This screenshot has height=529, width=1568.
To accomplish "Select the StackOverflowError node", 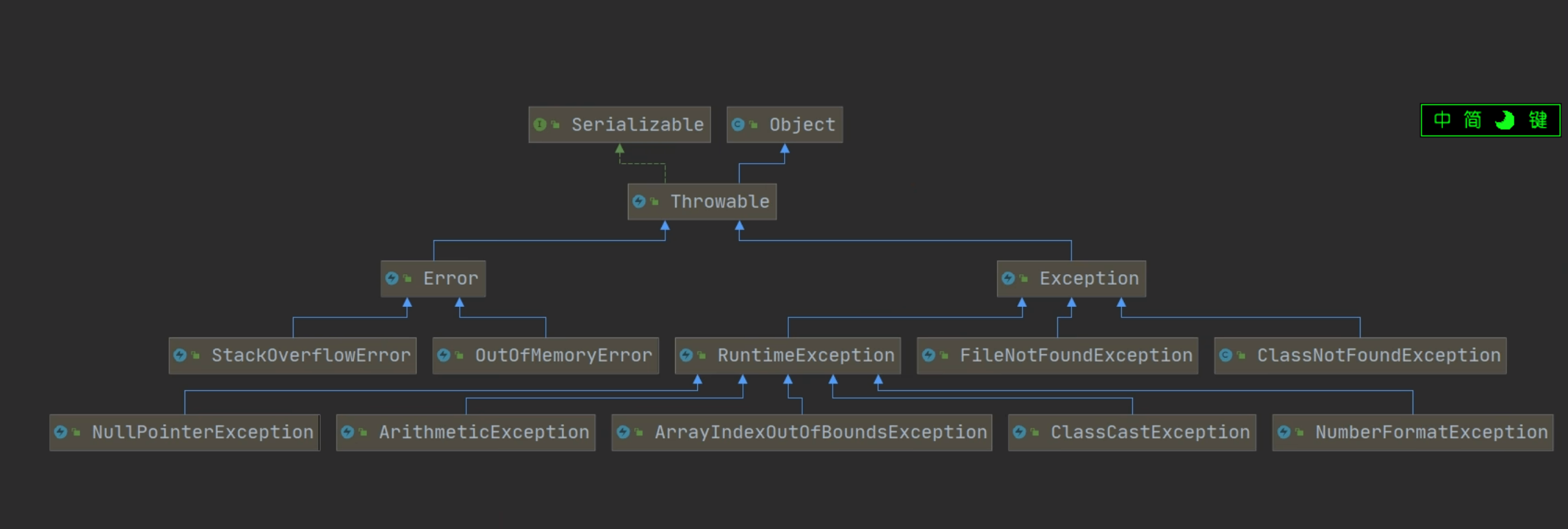I will tap(293, 356).
